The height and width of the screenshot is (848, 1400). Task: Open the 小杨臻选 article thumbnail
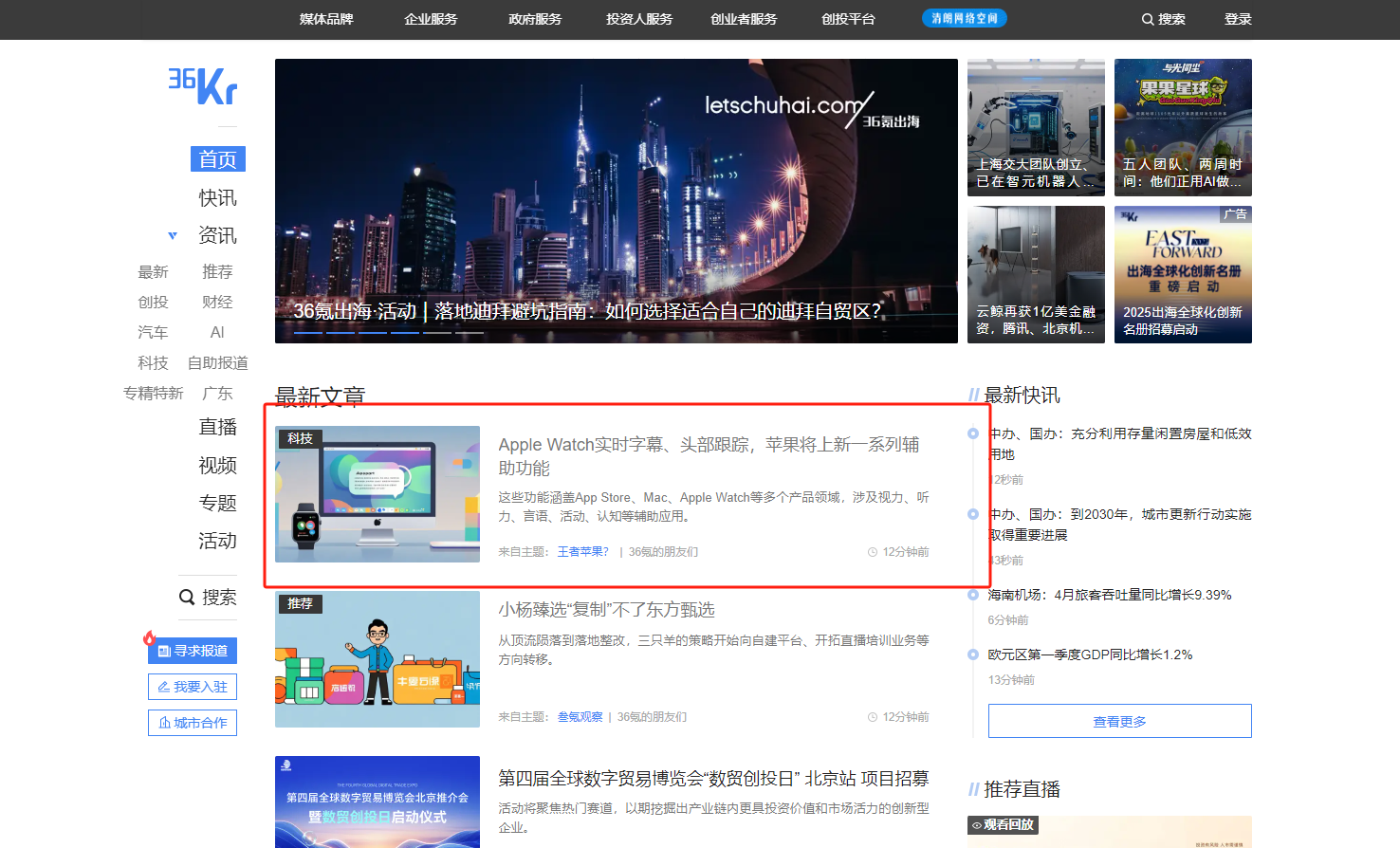378,659
